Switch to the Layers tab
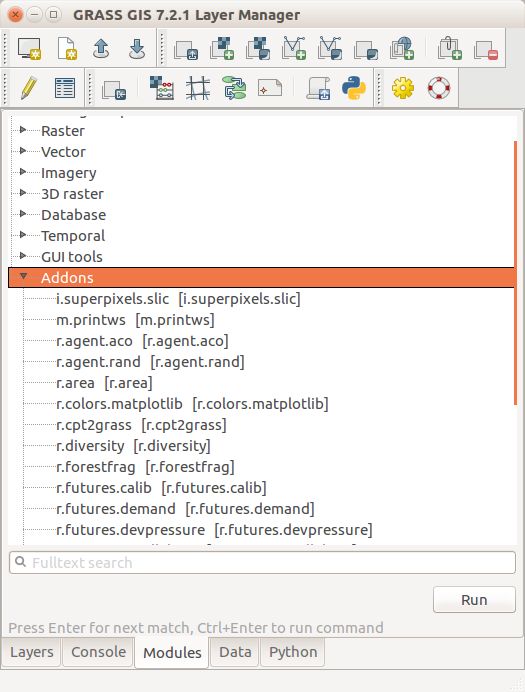525x692 pixels. point(32,652)
